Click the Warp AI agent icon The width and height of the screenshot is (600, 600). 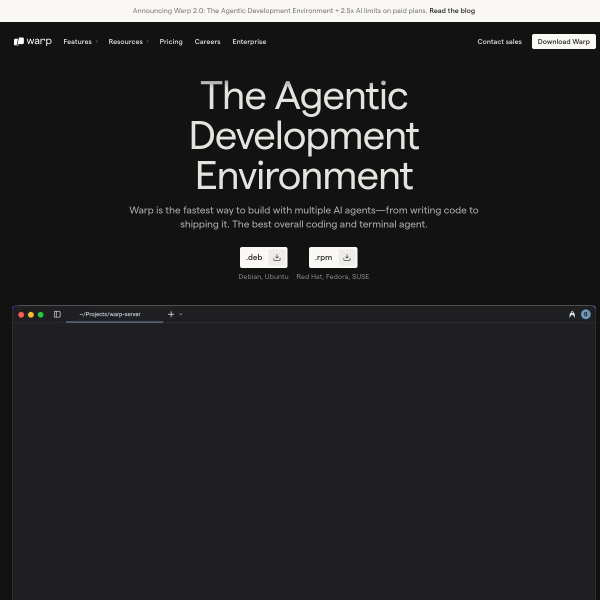pos(572,314)
